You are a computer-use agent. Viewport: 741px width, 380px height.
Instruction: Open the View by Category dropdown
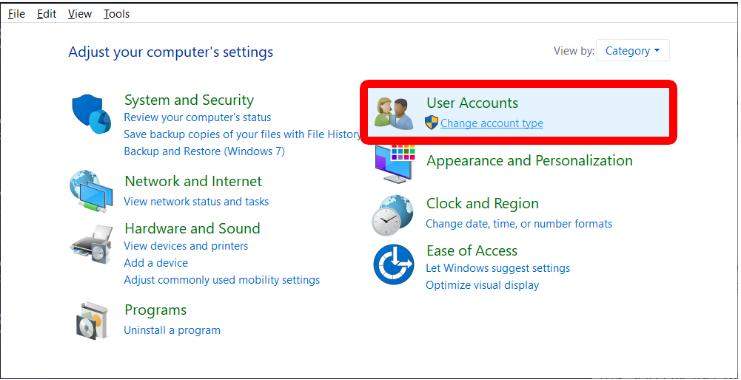coord(633,51)
